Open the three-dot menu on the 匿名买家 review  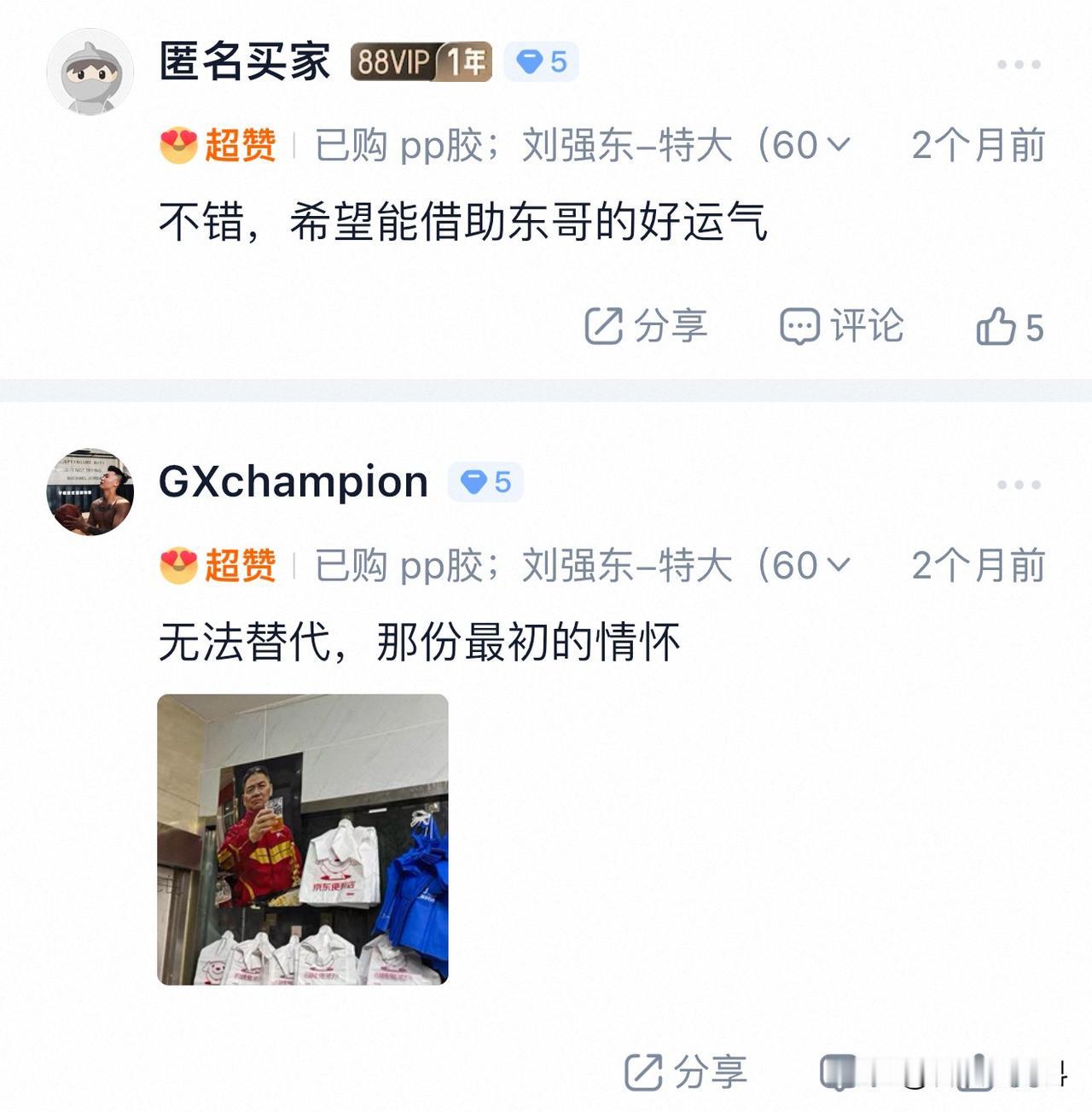[1019, 64]
